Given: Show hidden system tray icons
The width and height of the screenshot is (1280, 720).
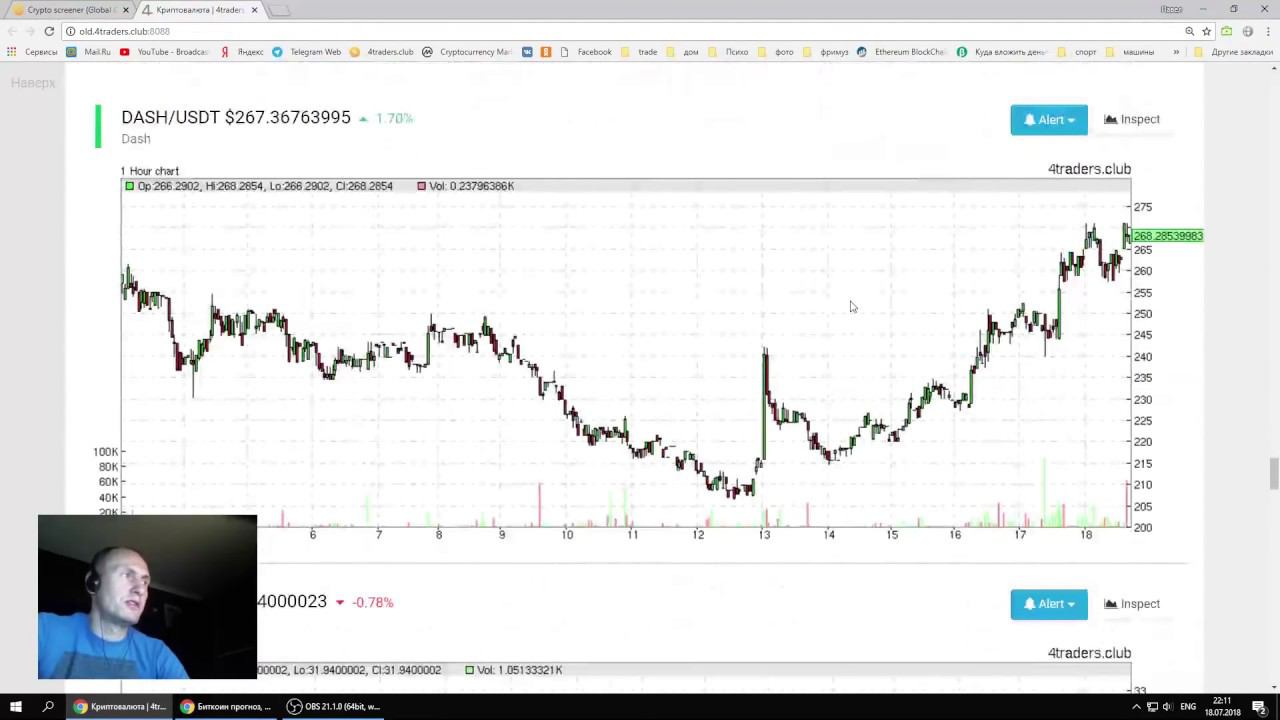Looking at the screenshot, I should [x=1136, y=707].
